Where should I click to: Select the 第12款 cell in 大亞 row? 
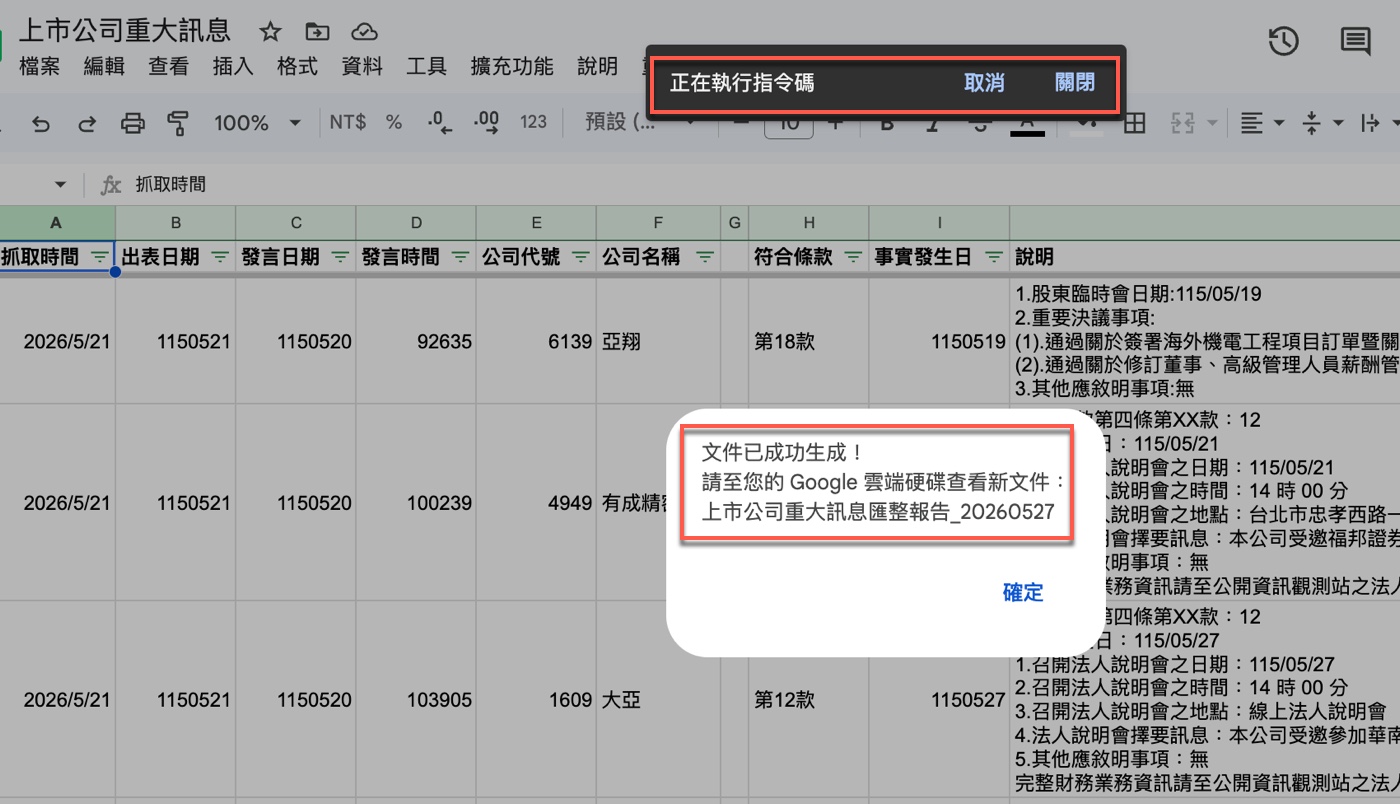pyautogui.click(x=809, y=701)
